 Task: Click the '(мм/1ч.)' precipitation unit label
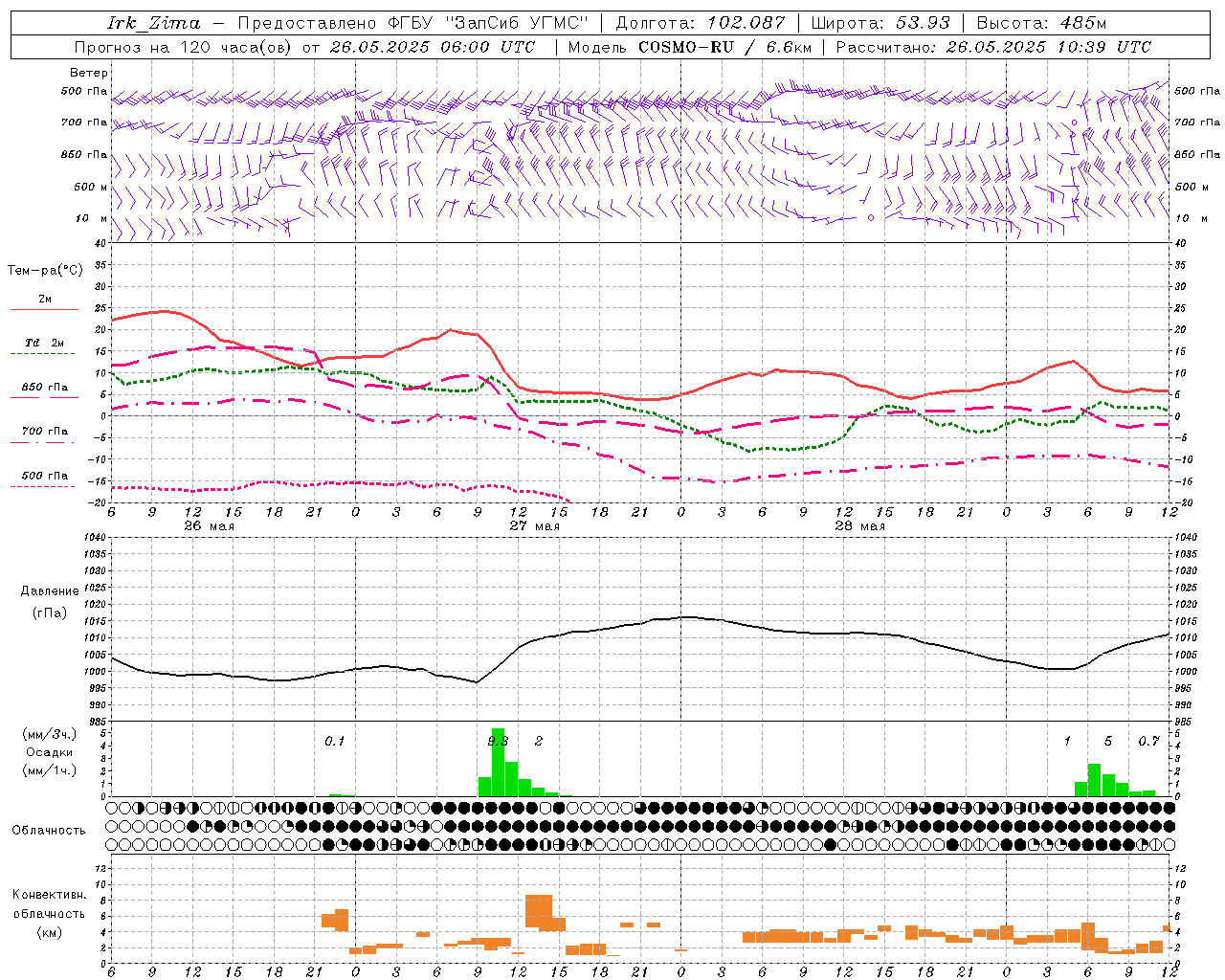click(x=50, y=770)
